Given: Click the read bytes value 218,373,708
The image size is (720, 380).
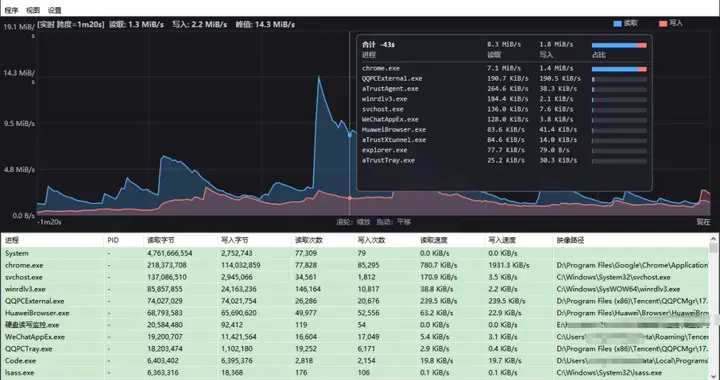Looking at the screenshot, I should [x=167, y=265].
